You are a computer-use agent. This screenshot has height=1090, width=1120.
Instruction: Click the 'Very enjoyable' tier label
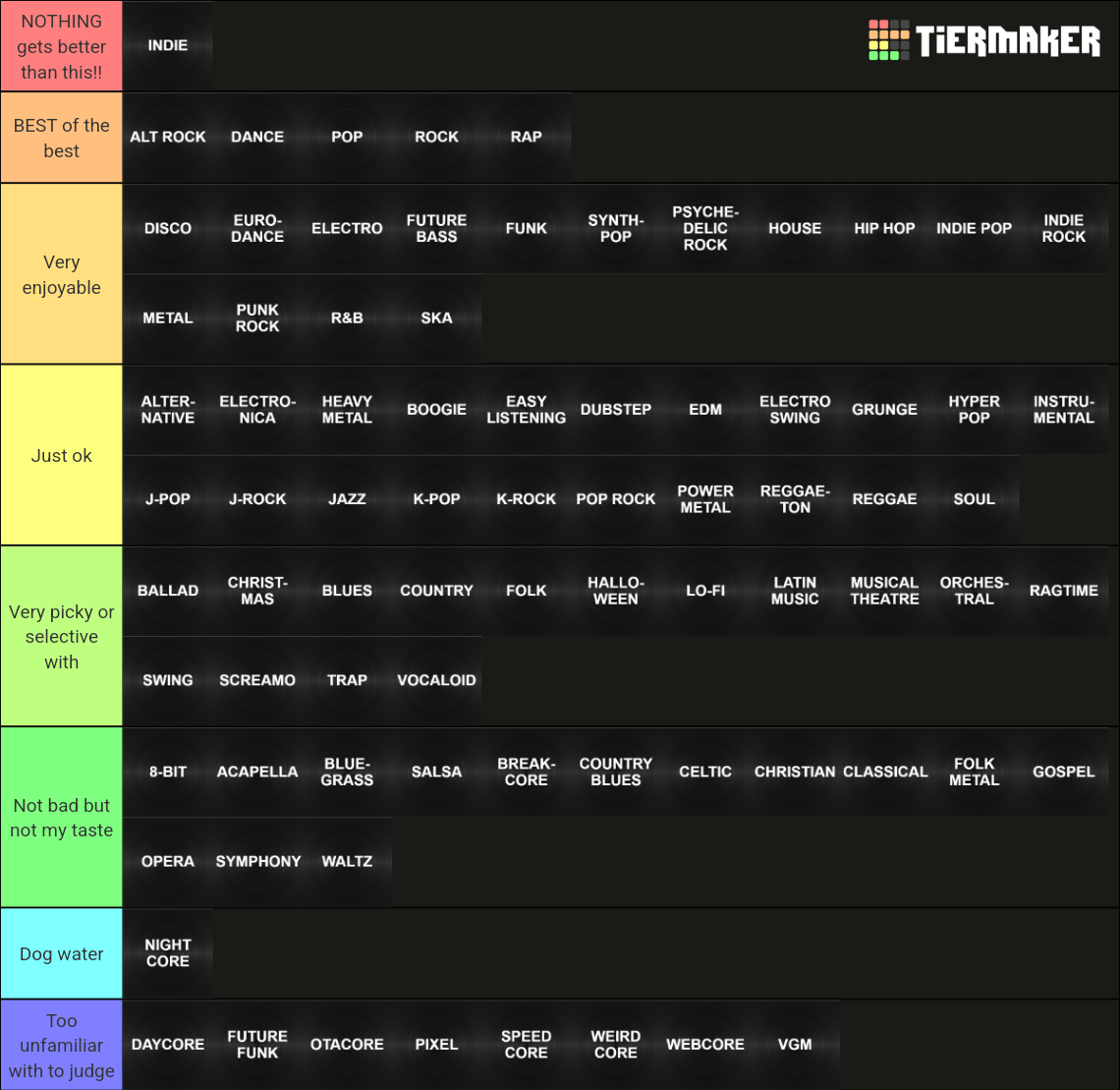coord(61,275)
